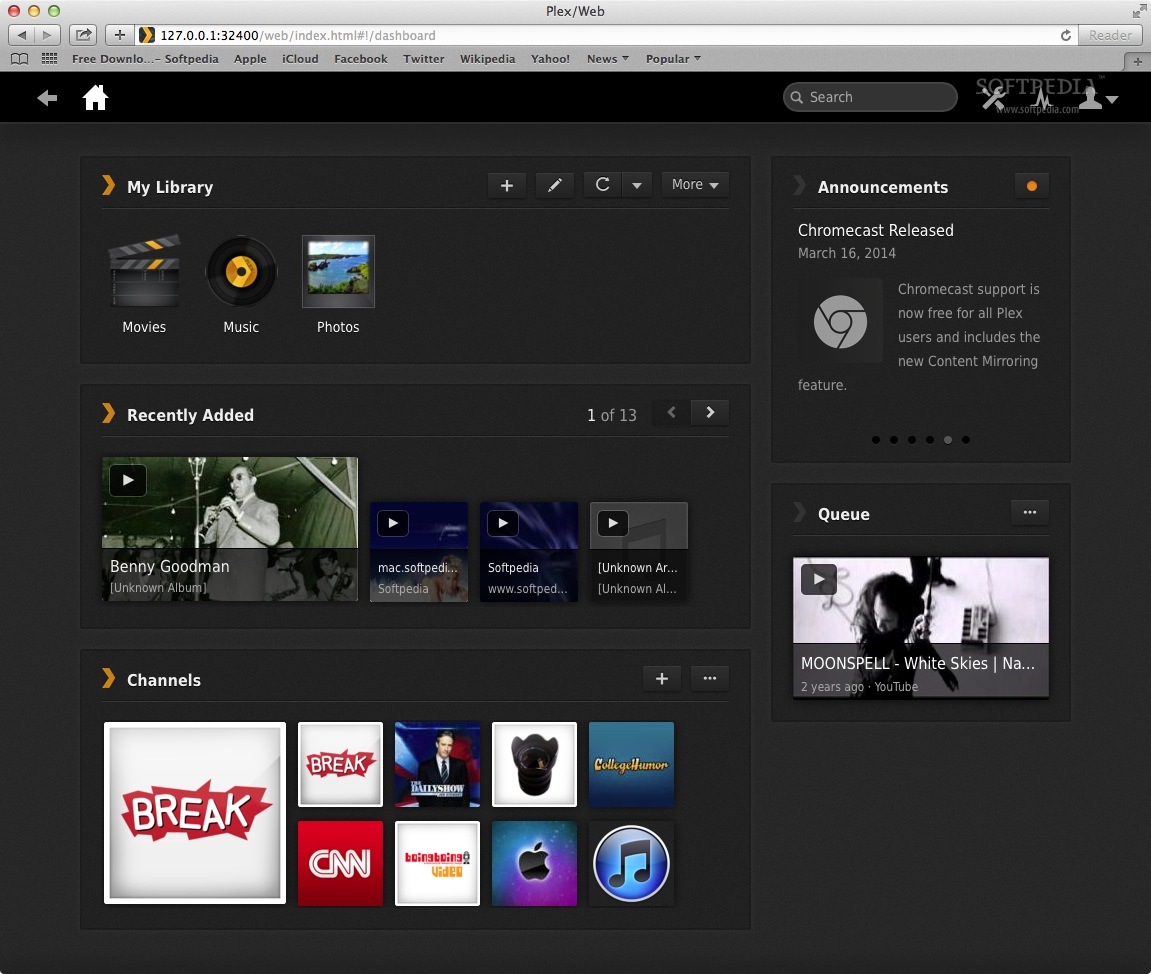Open the camera lens channel

point(534,764)
